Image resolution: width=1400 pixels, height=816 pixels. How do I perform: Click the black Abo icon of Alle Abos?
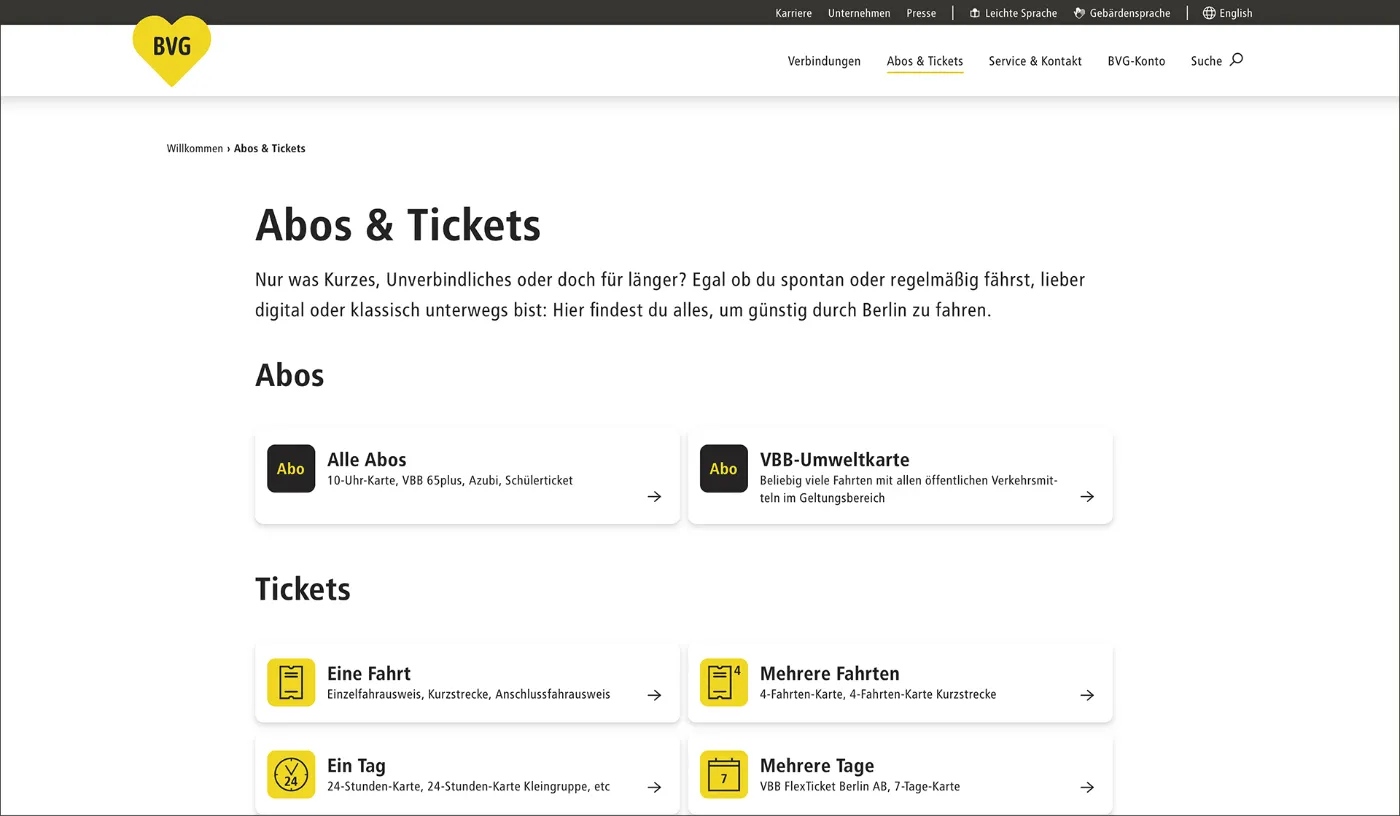point(291,469)
